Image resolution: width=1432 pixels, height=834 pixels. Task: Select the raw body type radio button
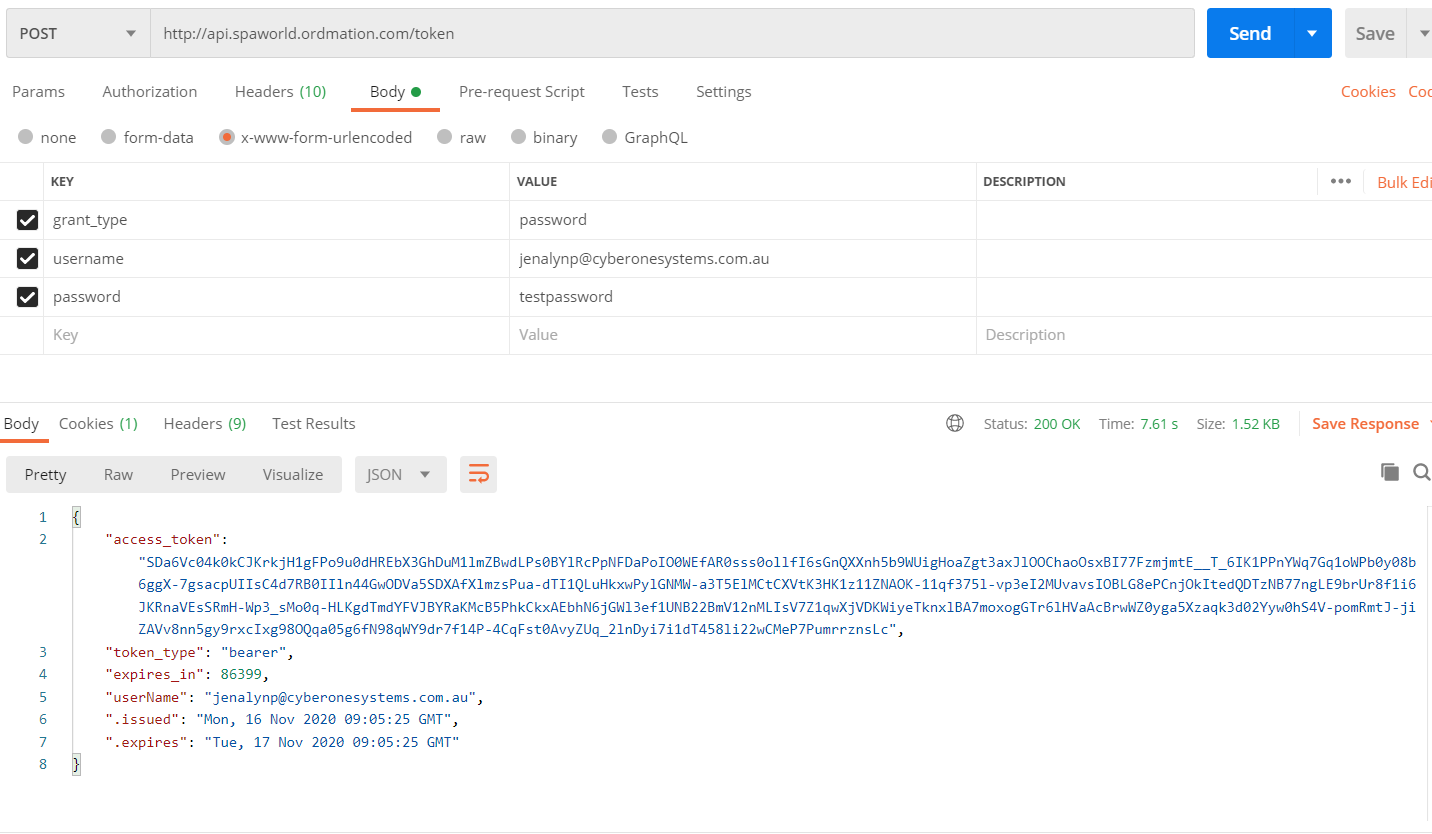coord(445,138)
